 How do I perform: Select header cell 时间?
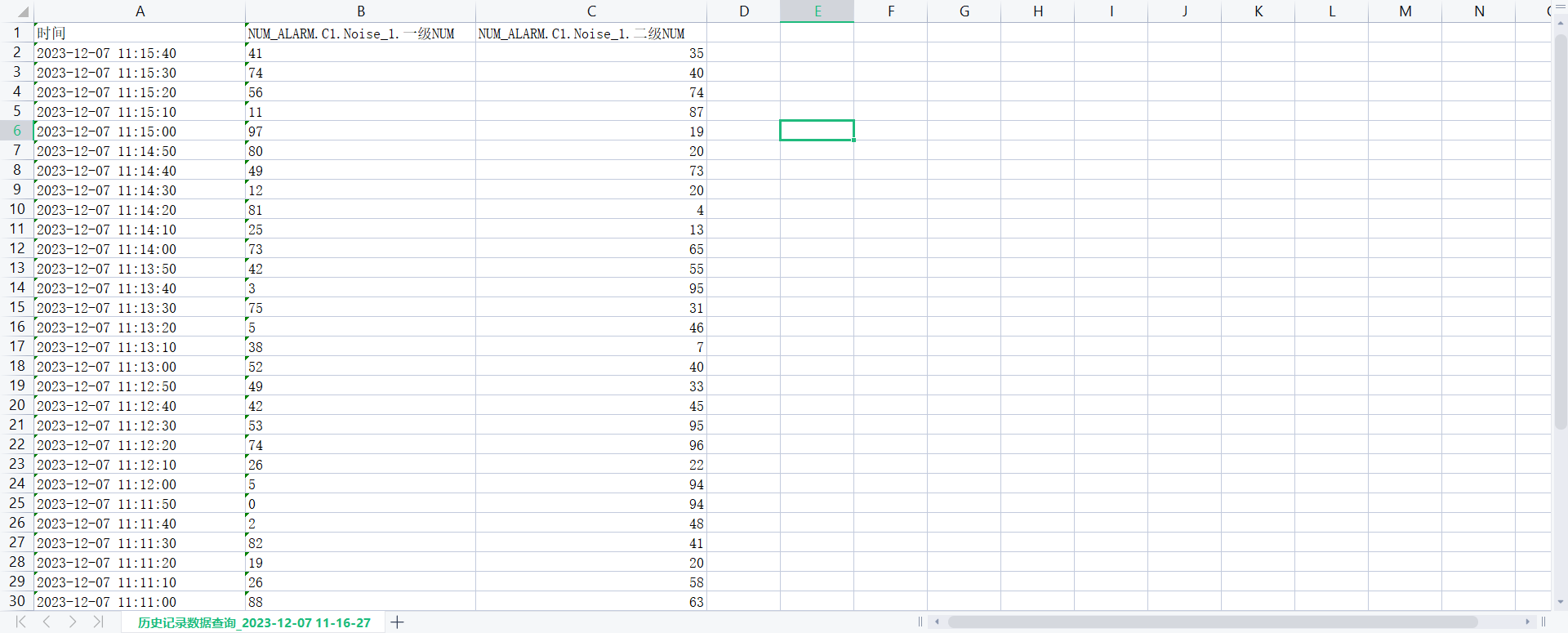[140, 33]
